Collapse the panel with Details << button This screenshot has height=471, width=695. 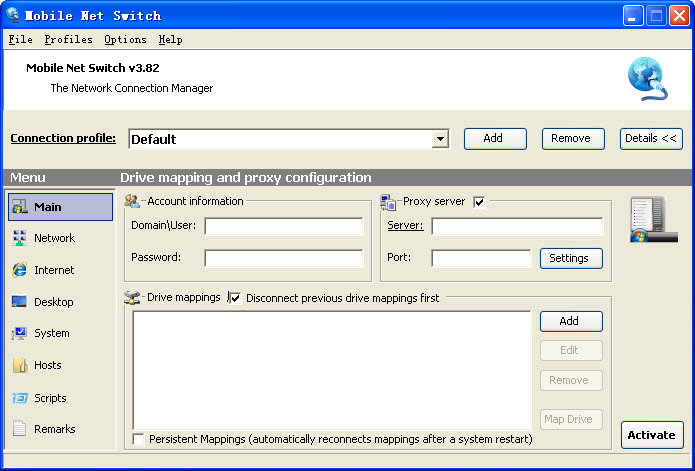coord(651,139)
